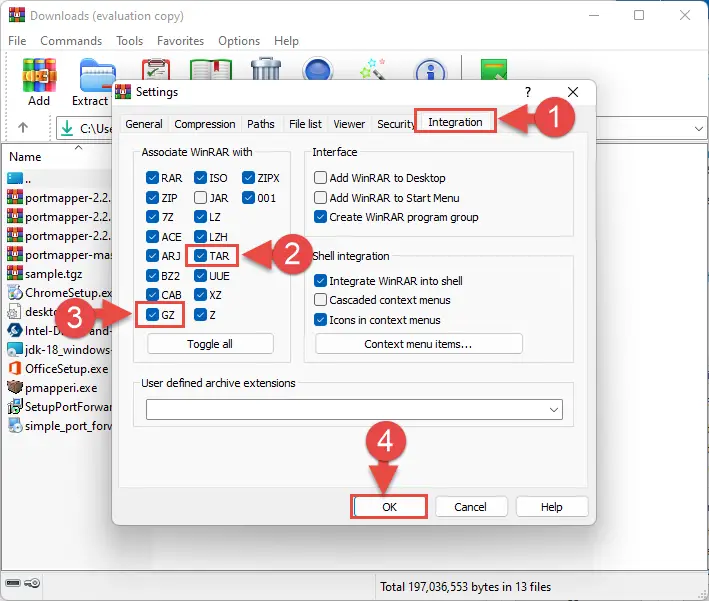Open the Commands menu
This screenshot has width=709, height=601.
71,41
